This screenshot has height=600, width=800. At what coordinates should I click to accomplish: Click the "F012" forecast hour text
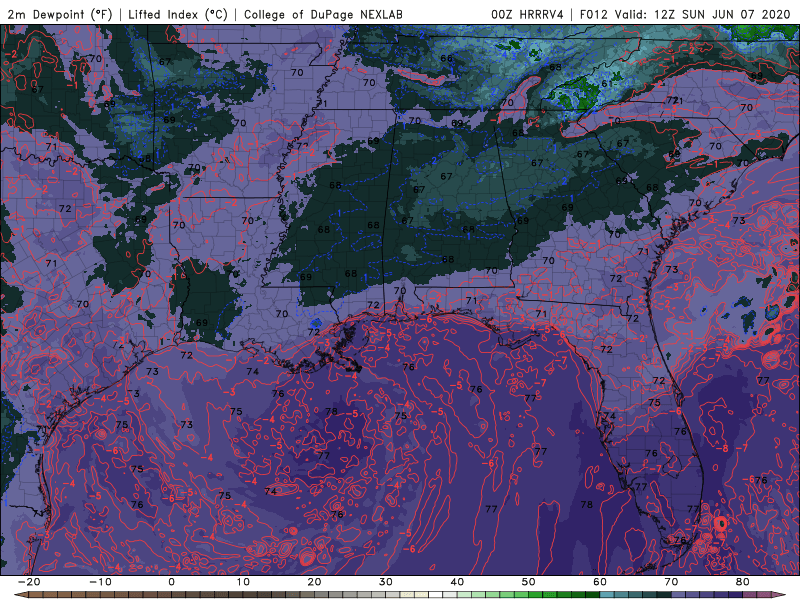tap(594, 15)
